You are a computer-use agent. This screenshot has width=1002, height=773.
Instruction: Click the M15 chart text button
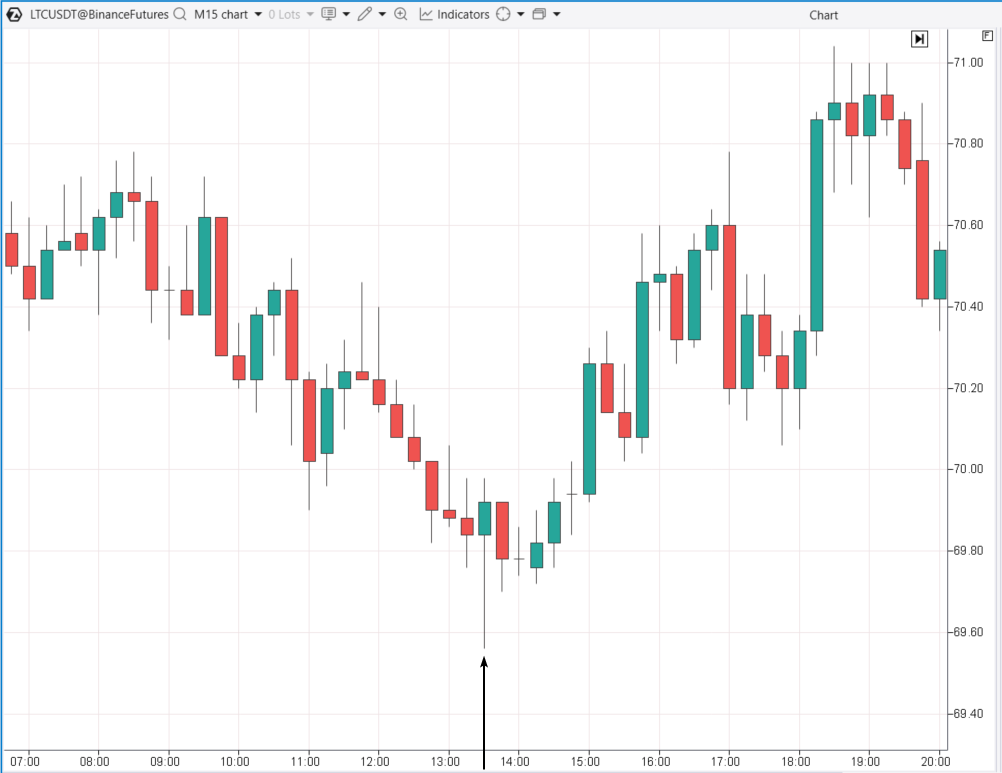click(223, 14)
